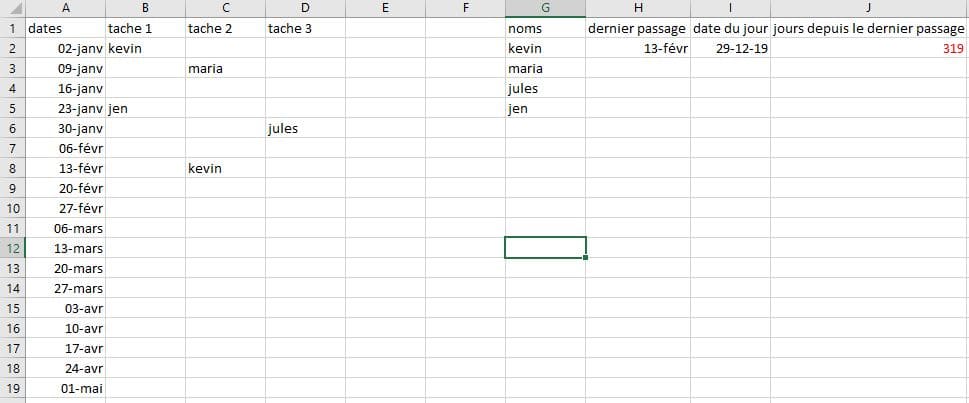Viewport: 969px width, 403px height.
Task: Click the fill handle of the selected cell
Action: [x=586, y=258]
